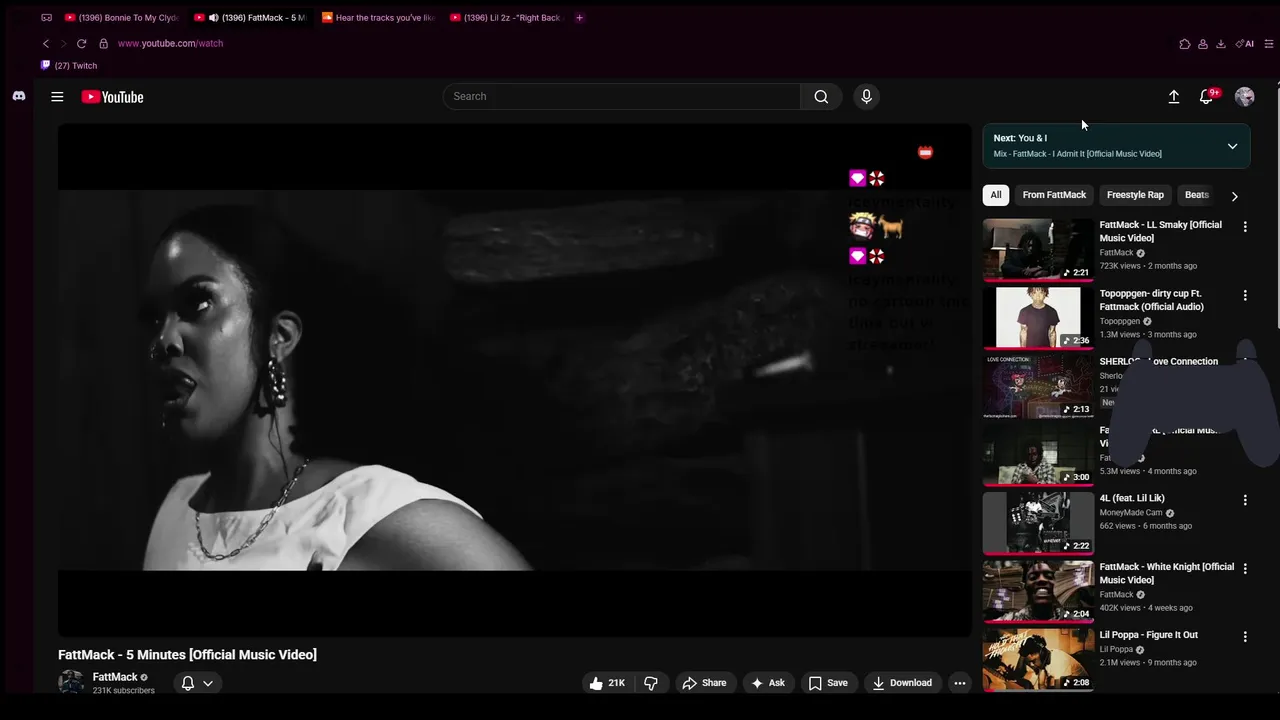Open options for 4L feat. Lil Lik
The image size is (1280, 720).
coord(1245,500)
